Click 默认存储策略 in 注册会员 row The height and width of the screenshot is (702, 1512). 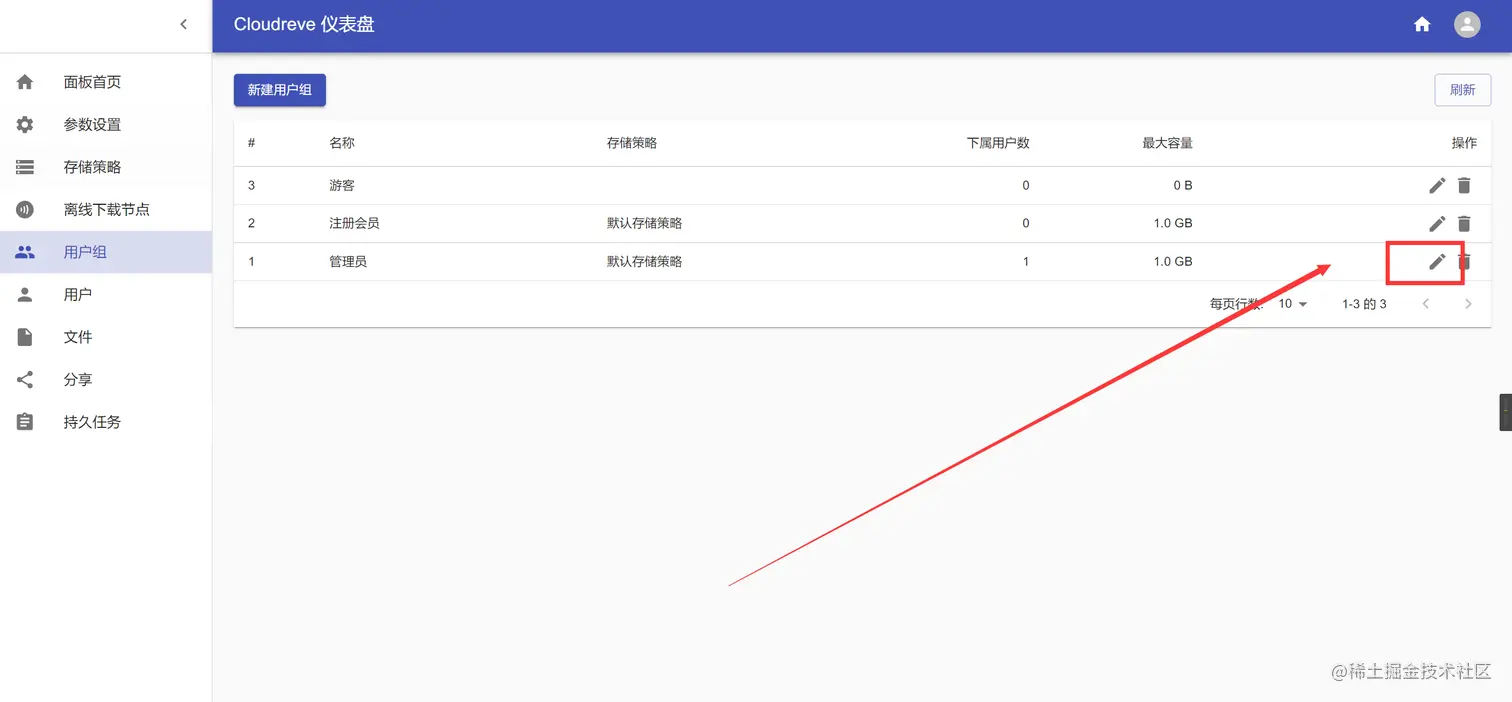(x=645, y=223)
